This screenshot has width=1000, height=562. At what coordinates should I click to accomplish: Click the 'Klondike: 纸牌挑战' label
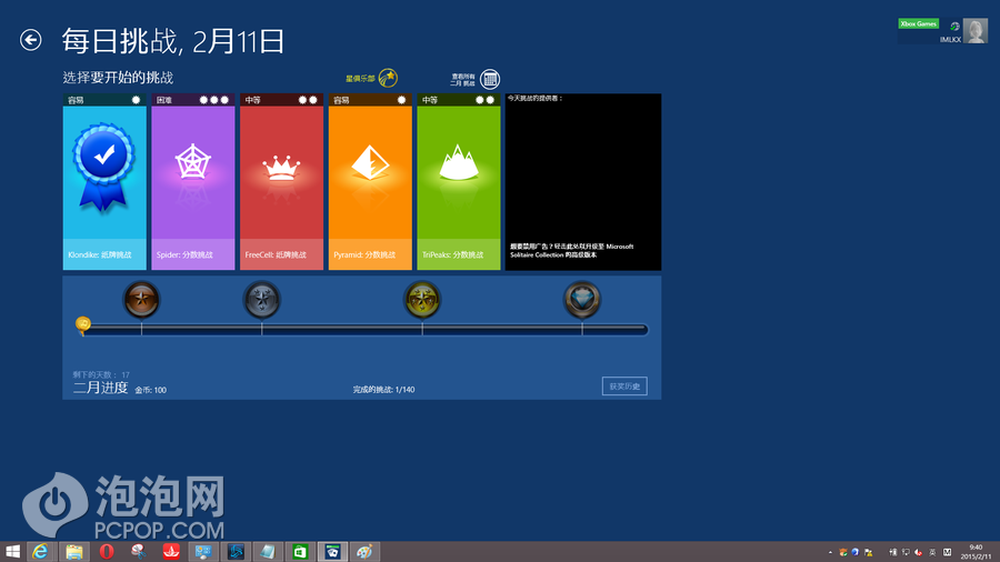pyautogui.click(x=99, y=255)
